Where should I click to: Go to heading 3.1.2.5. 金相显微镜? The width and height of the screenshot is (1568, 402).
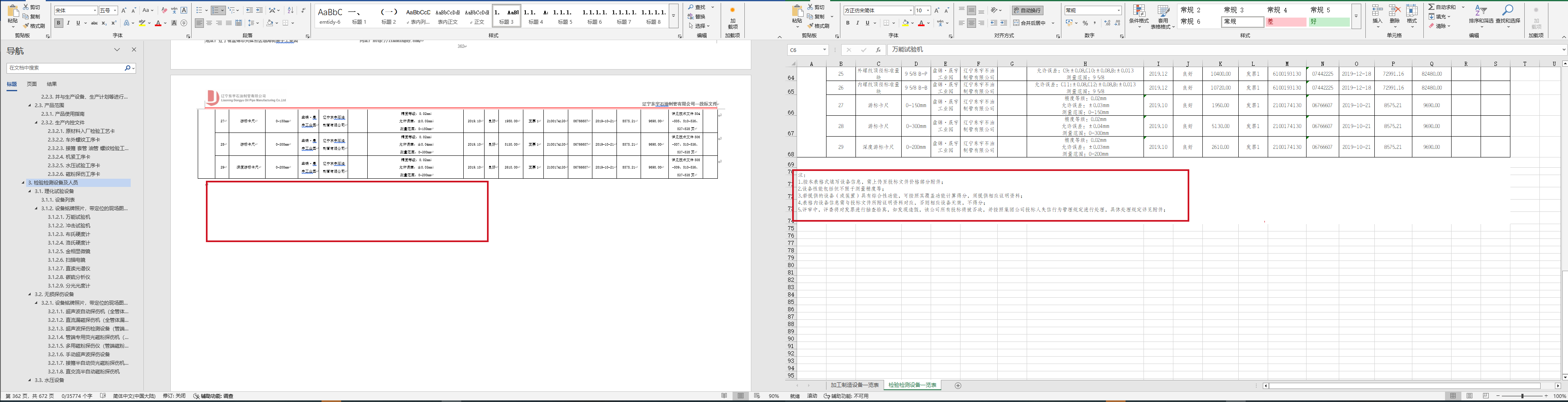(69, 251)
